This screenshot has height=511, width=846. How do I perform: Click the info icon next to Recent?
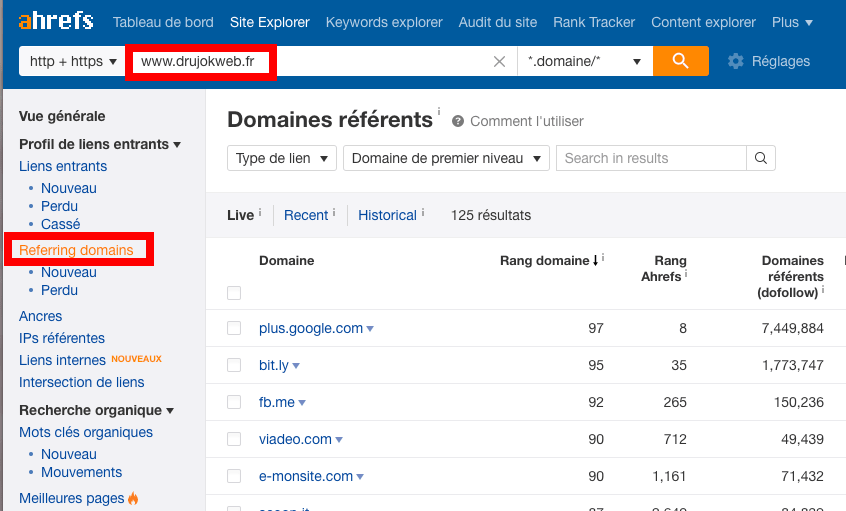click(334, 212)
